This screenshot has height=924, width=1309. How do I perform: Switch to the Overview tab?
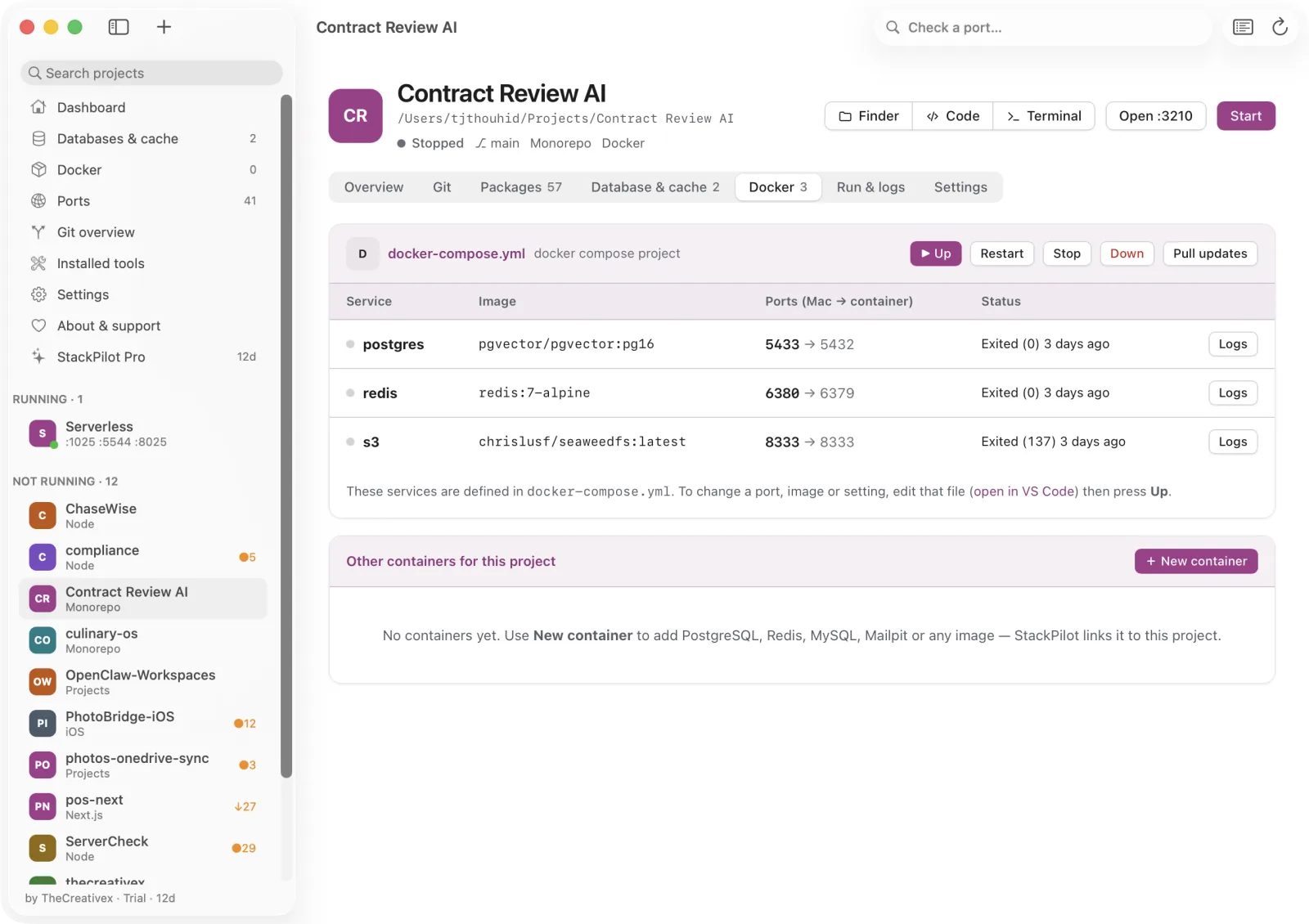coord(374,186)
